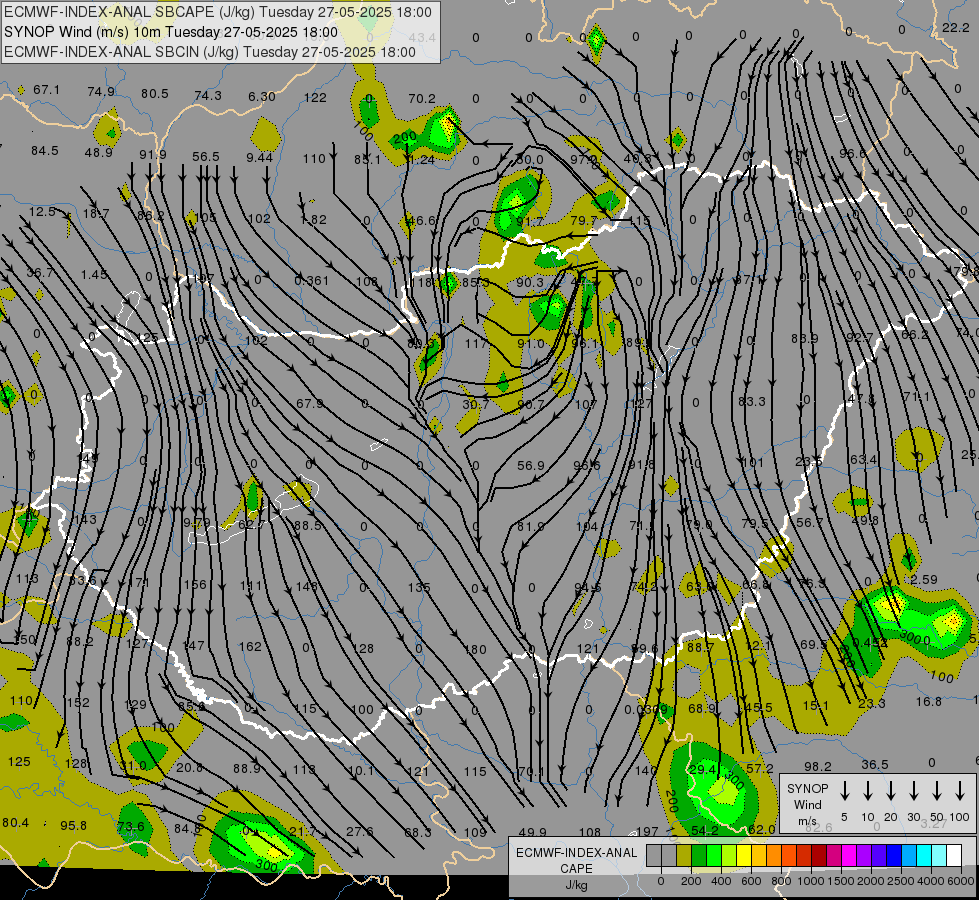Click the SBCIN title line in header
The image size is (979, 900).
coord(210,52)
